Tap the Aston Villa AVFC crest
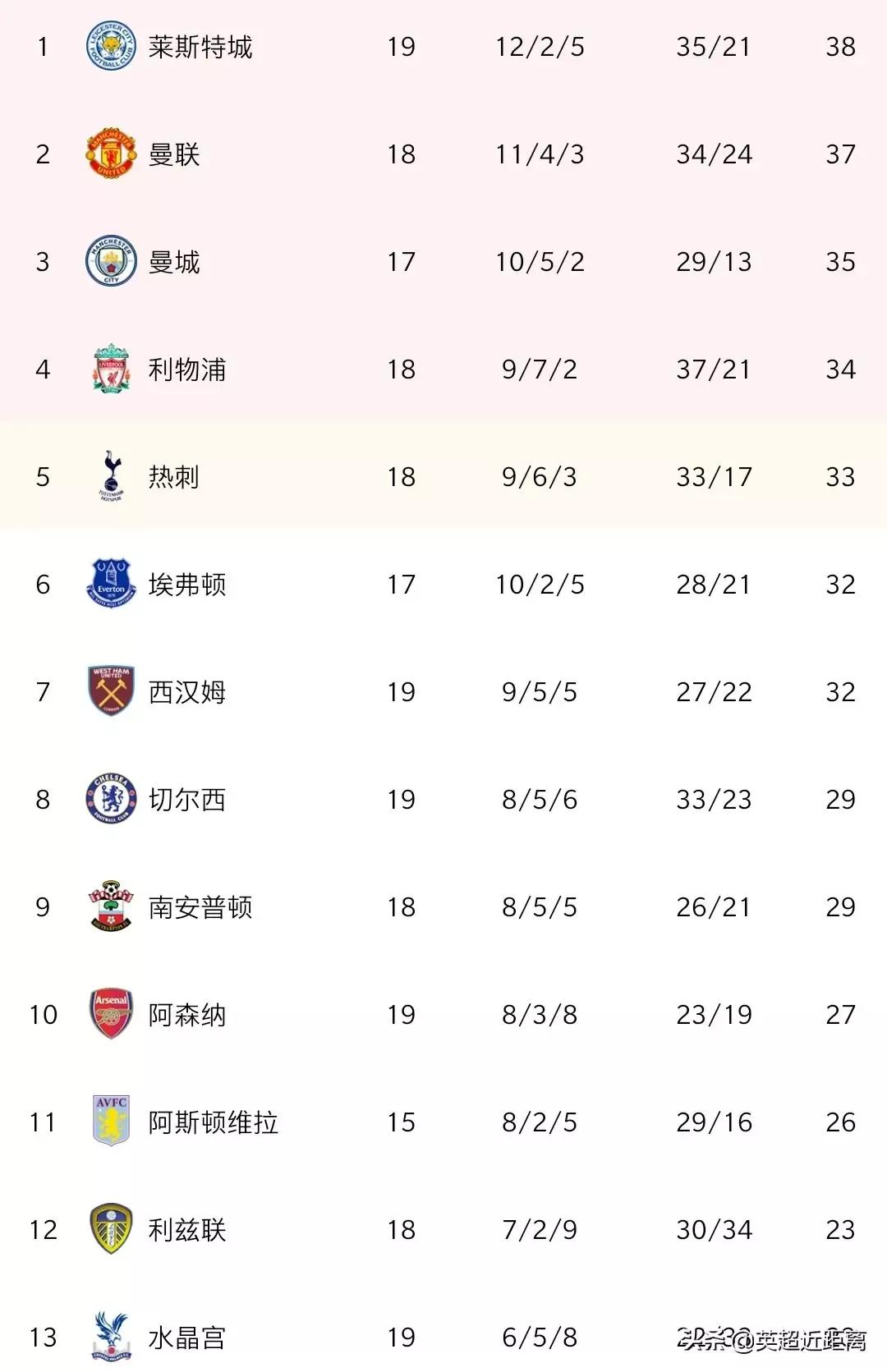The image size is (887, 1372). [x=111, y=1122]
